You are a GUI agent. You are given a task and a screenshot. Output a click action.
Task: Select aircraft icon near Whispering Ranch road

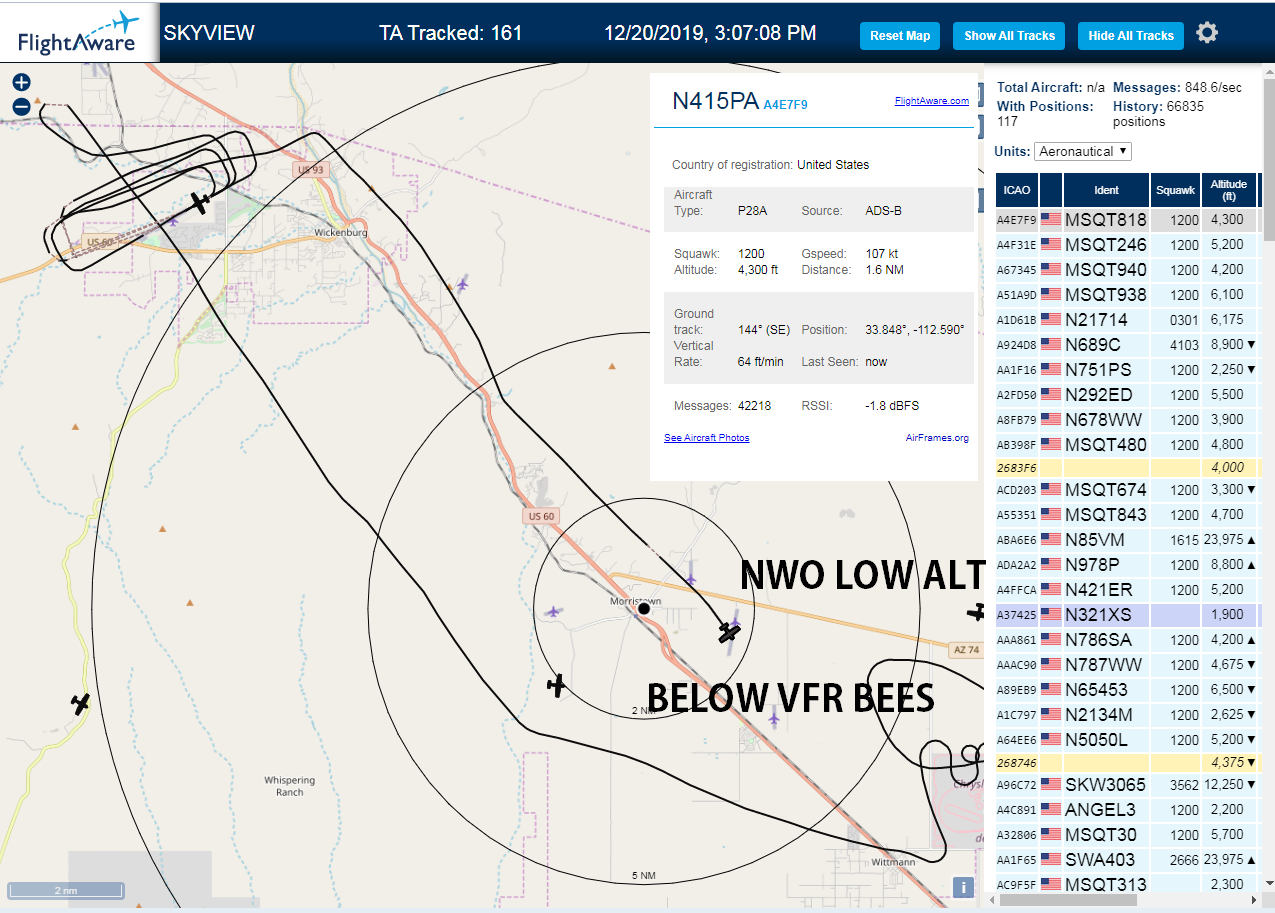pyautogui.click(x=81, y=704)
